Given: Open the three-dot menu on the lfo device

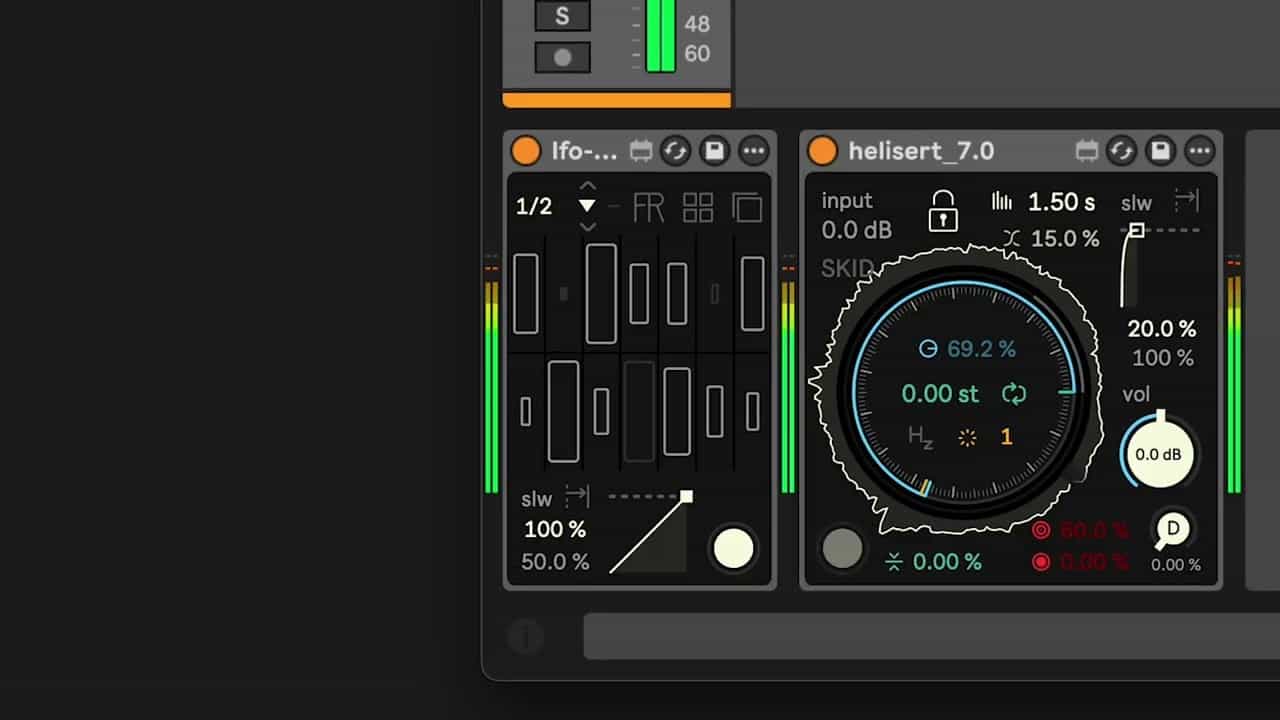Looking at the screenshot, I should pyautogui.click(x=754, y=151).
